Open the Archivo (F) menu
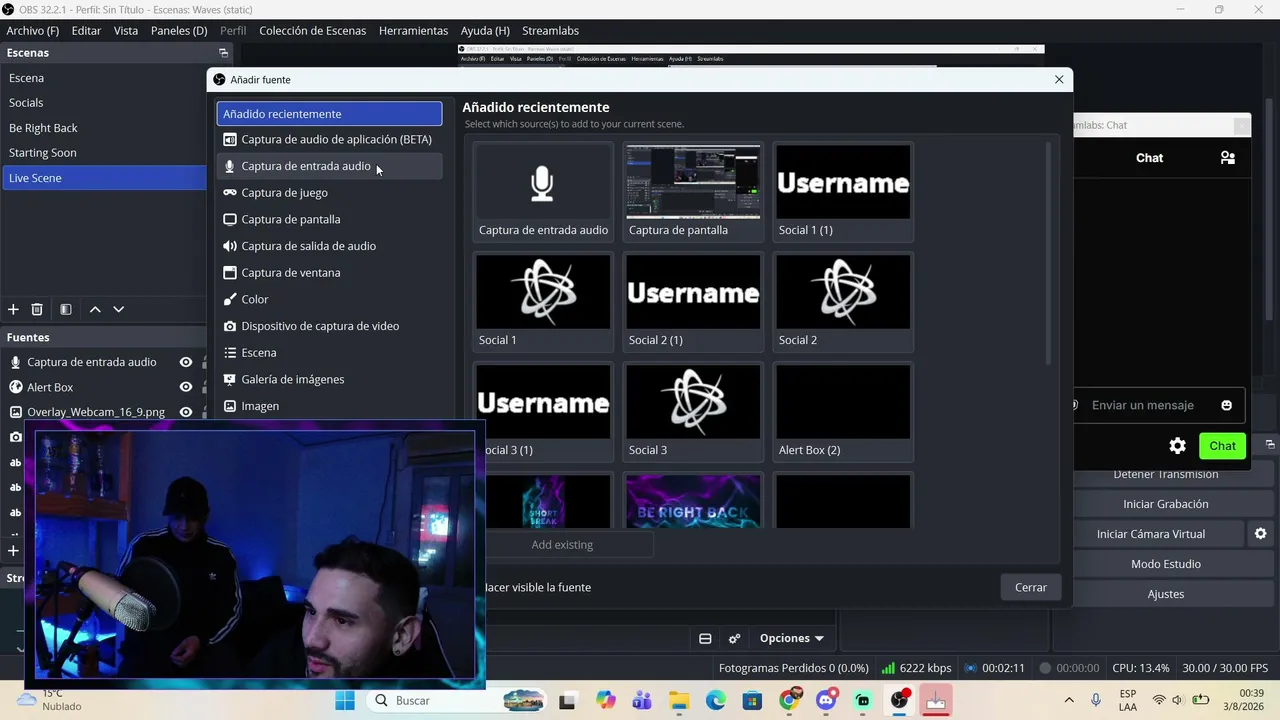The height and width of the screenshot is (720, 1280). (33, 31)
